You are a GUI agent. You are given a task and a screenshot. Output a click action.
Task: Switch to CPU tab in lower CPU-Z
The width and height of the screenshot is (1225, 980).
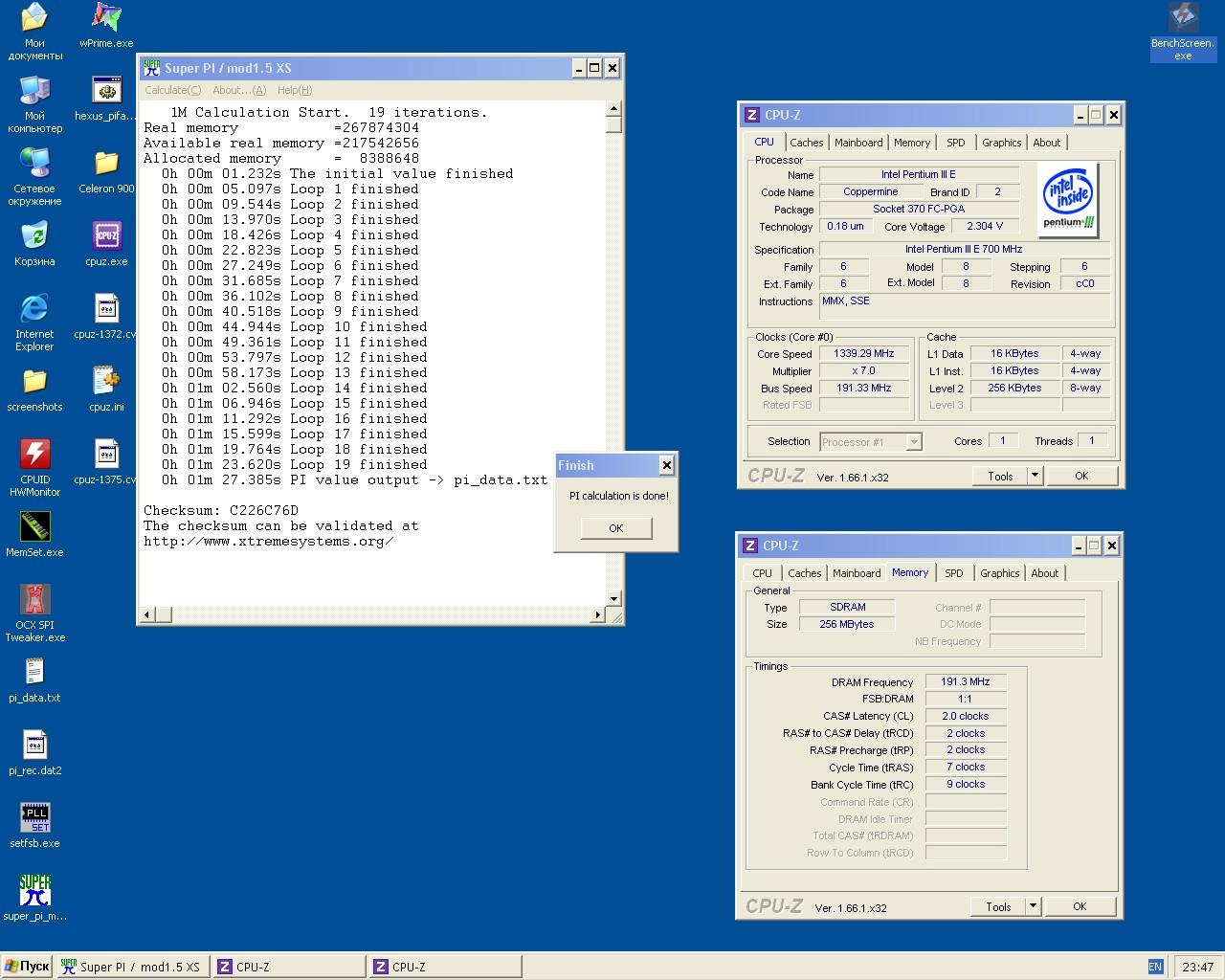[x=762, y=573]
